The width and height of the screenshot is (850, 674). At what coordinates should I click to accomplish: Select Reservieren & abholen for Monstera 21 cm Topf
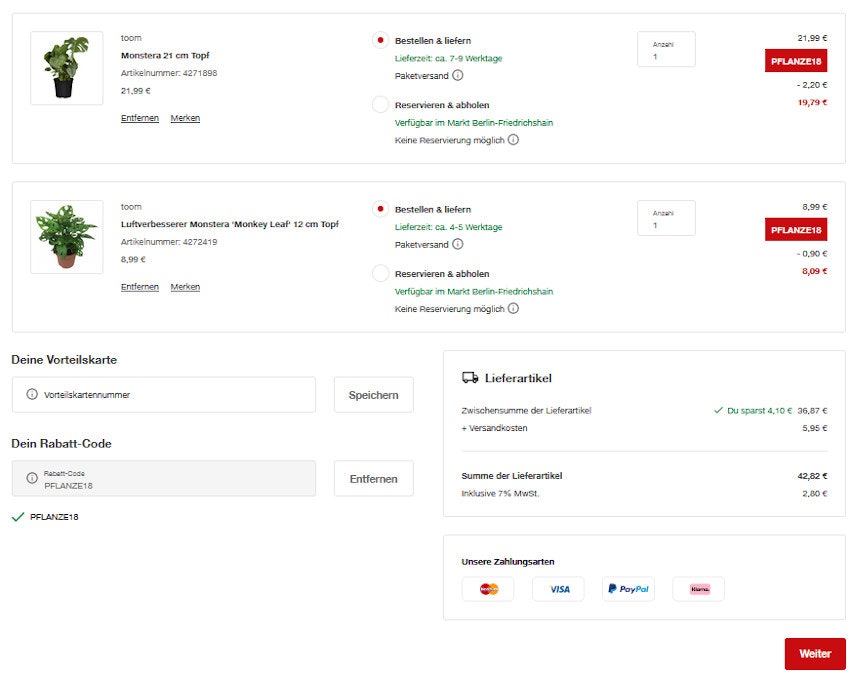380,105
